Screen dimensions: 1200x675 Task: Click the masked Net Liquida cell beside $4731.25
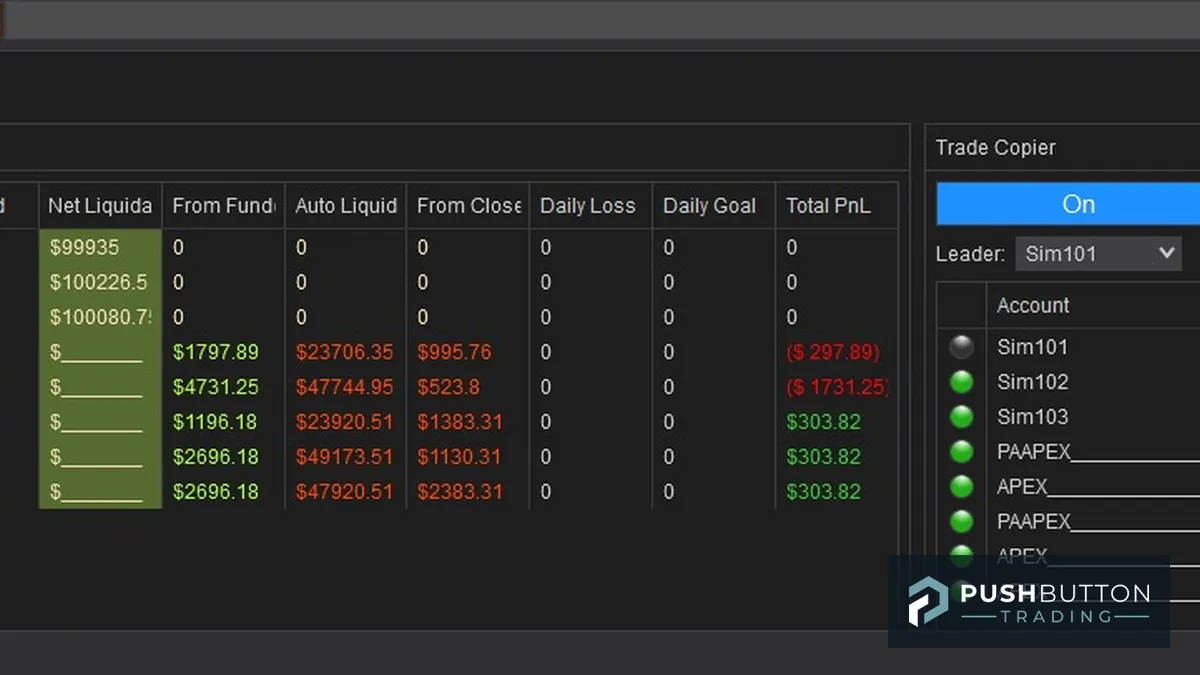pos(100,387)
